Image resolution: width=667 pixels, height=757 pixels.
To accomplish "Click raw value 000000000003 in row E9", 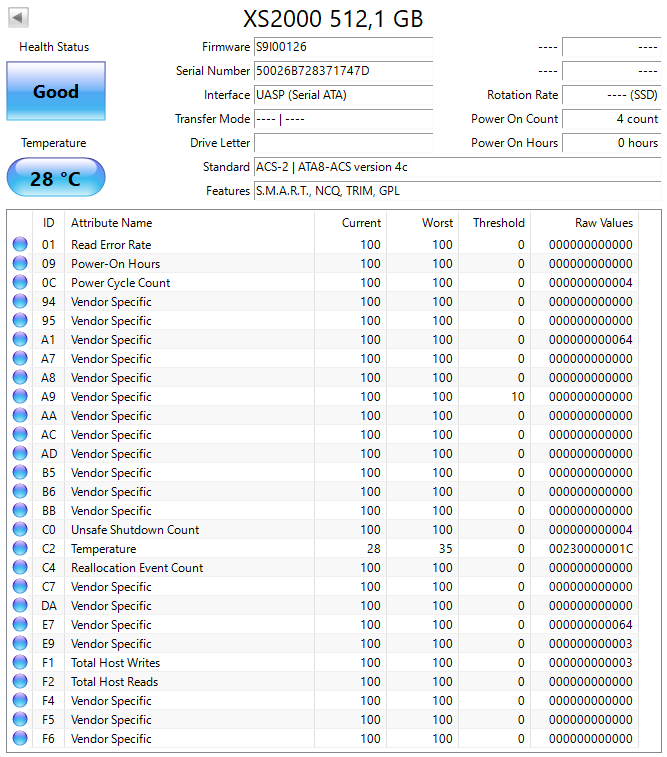I will coord(590,644).
